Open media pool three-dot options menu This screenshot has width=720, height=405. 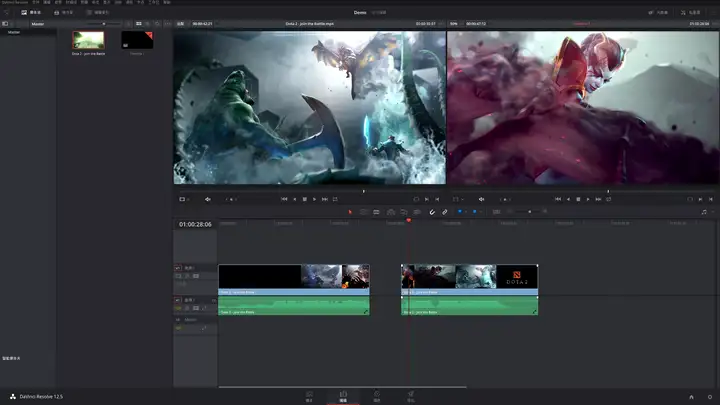coord(168,24)
